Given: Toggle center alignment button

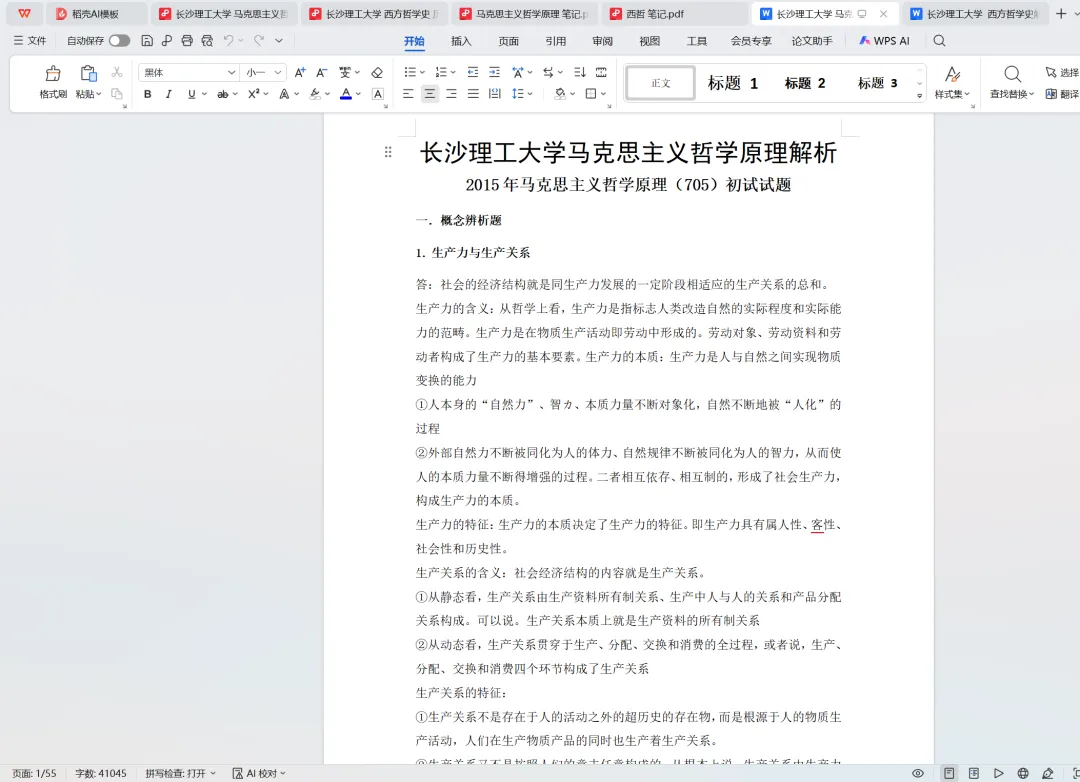Looking at the screenshot, I should 430,94.
